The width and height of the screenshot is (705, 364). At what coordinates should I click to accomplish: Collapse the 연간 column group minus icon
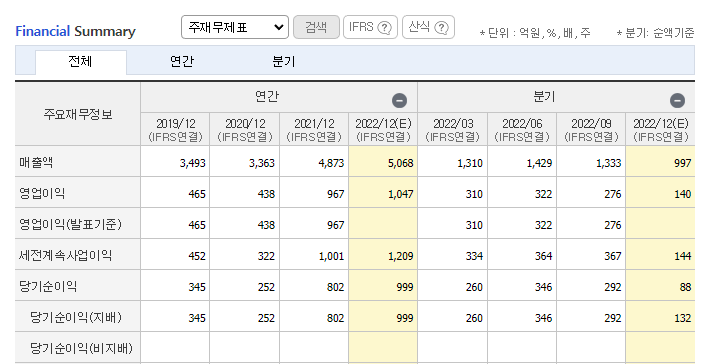(x=399, y=100)
